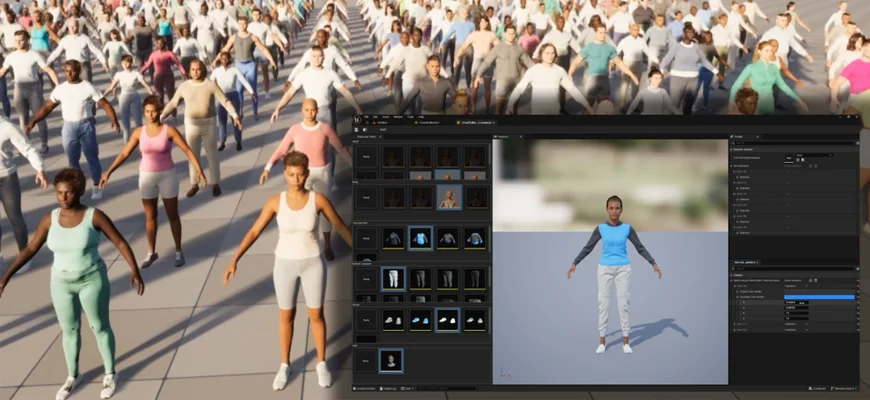Select None tile in Shoes section
870x400 pixels.
[x=366, y=320]
